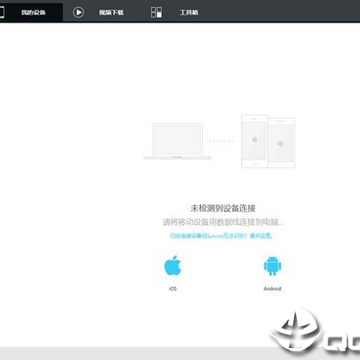The height and width of the screenshot is (360, 360).
Task: Click the toolbox panel icon
Action: point(156,12)
